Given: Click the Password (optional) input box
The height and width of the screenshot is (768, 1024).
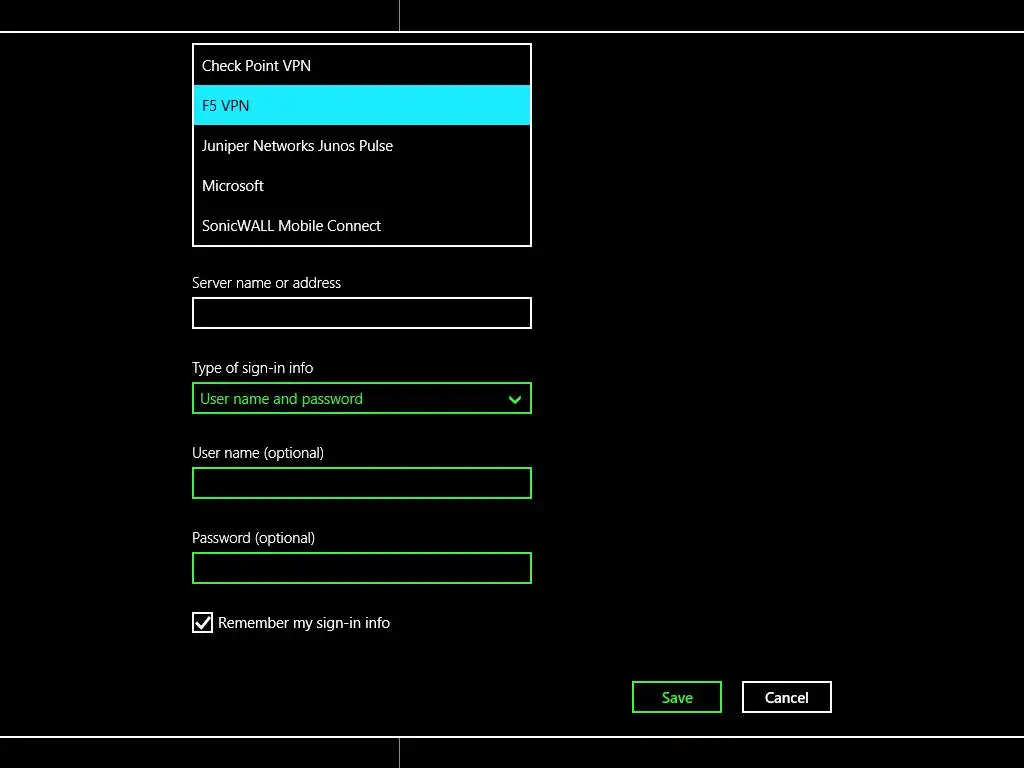Looking at the screenshot, I should click(362, 568).
